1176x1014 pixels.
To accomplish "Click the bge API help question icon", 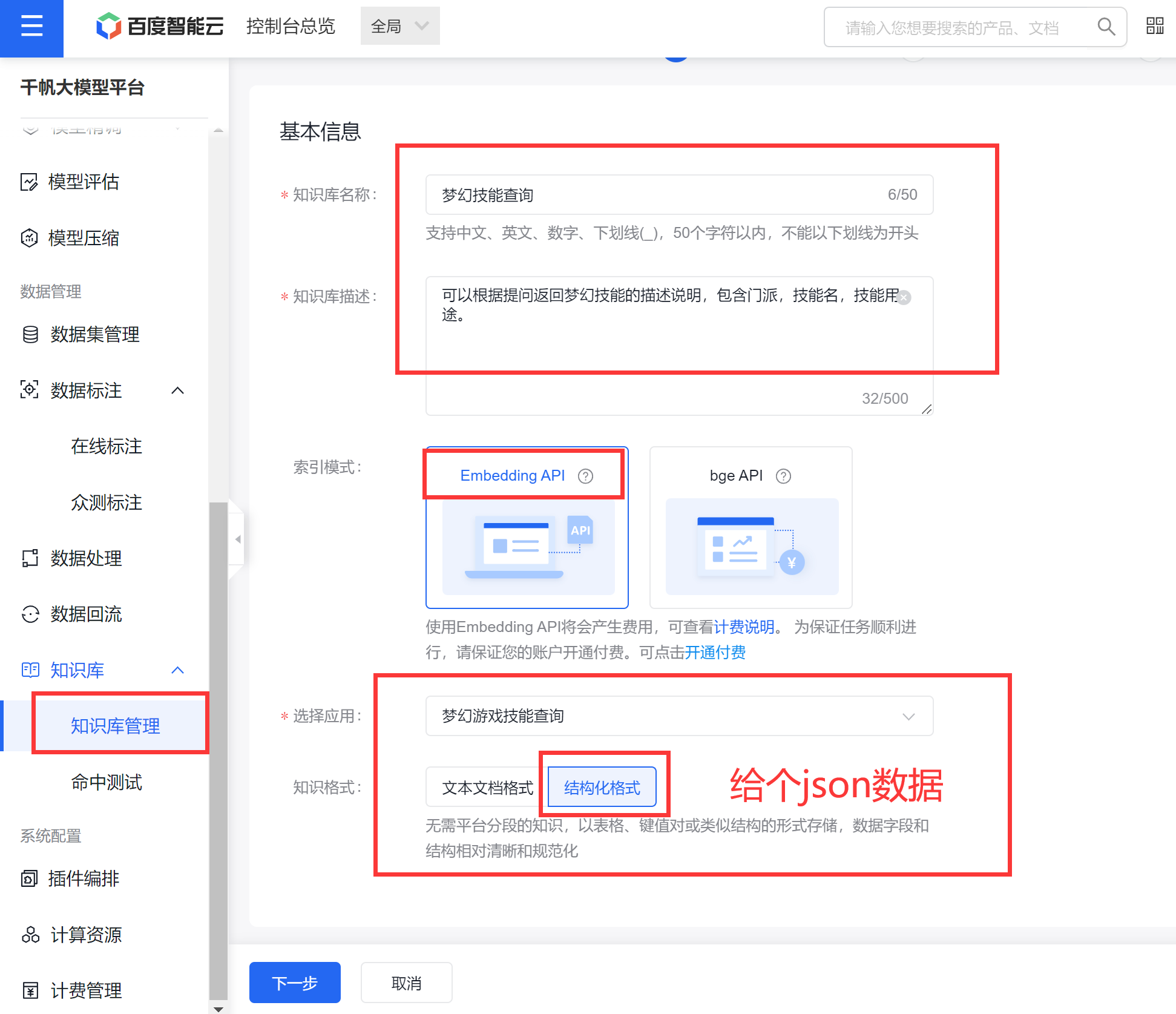I will [x=783, y=476].
